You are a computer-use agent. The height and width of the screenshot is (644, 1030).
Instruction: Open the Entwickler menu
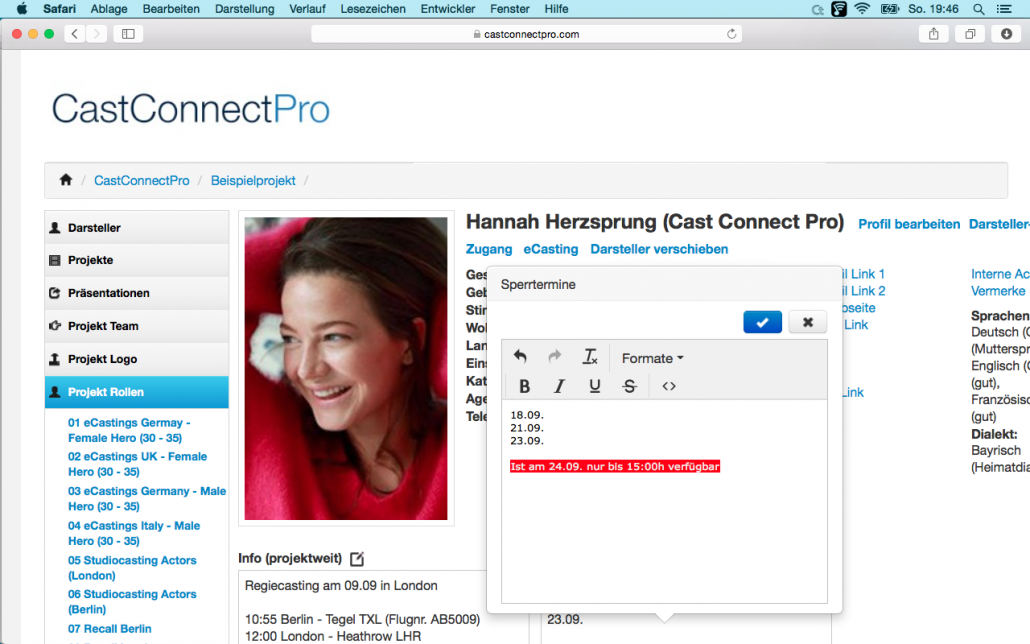tap(448, 9)
